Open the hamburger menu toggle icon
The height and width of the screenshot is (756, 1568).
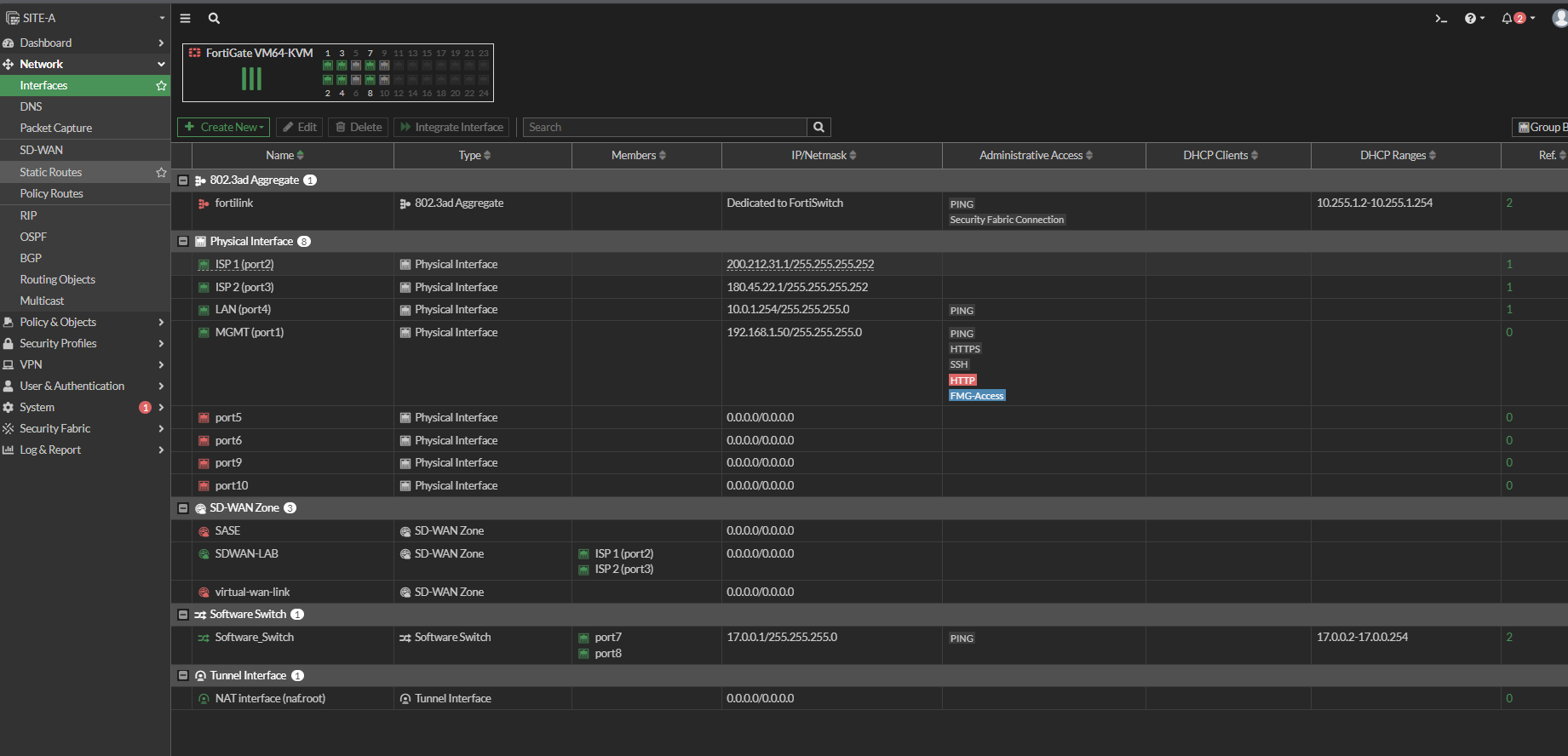pyautogui.click(x=185, y=18)
